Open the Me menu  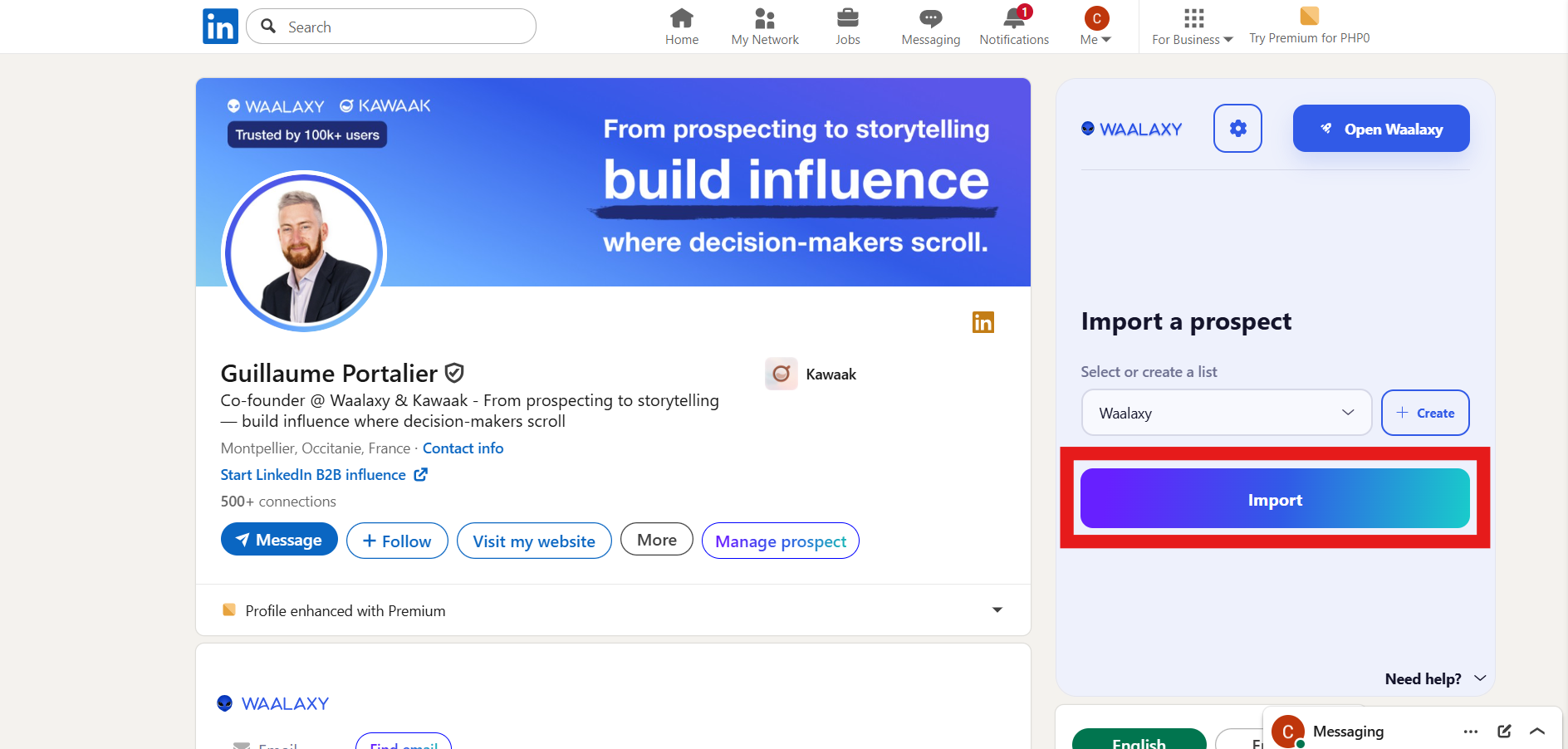coord(1095,27)
